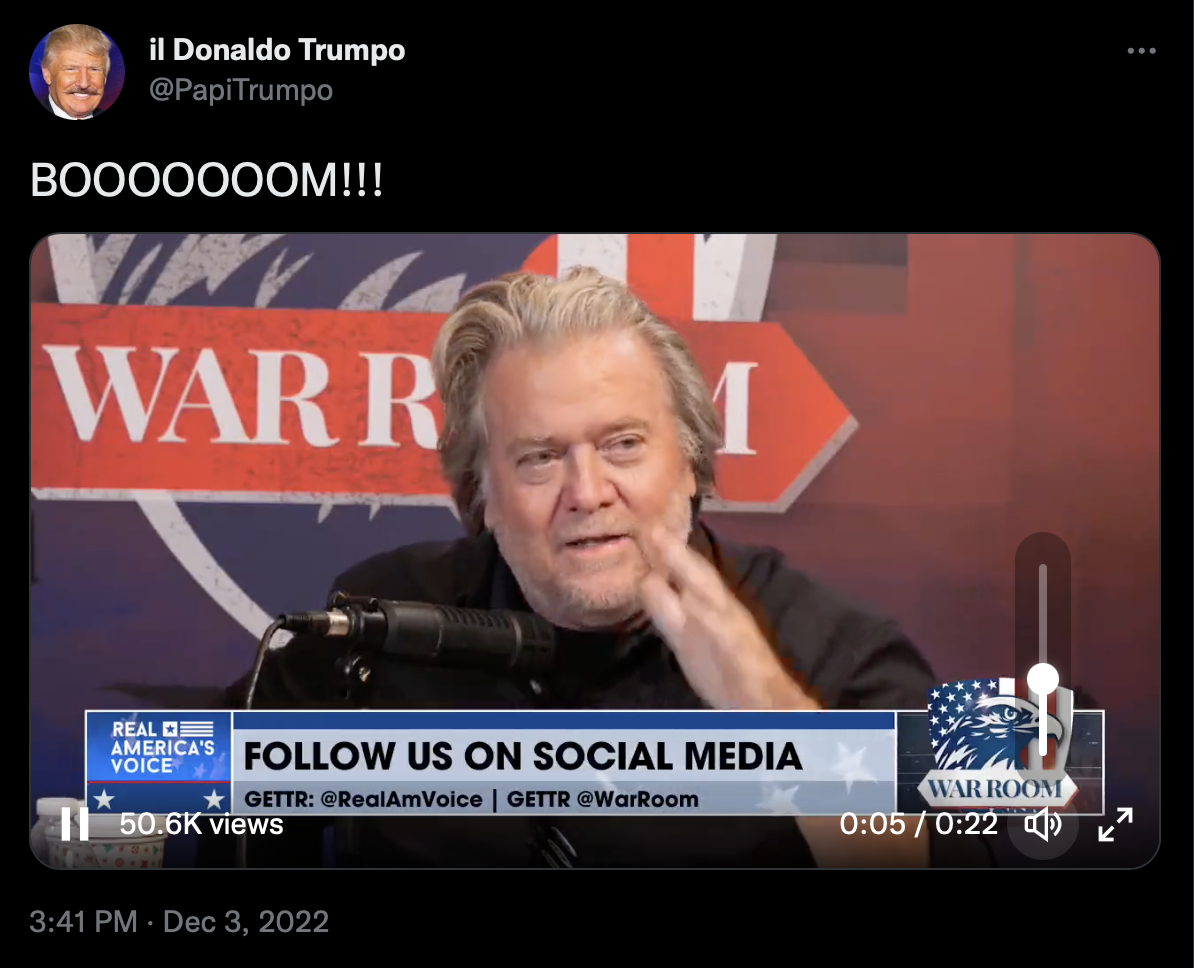Open the il Donaldo Trumpo display name
Viewport: 1194px width, 968px height.
pyautogui.click(x=277, y=50)
